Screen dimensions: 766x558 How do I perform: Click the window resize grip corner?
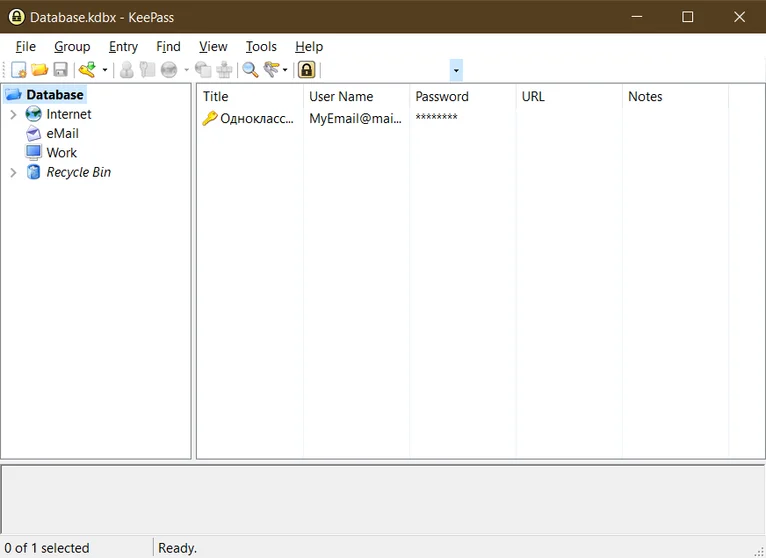[x=760, y=552]
